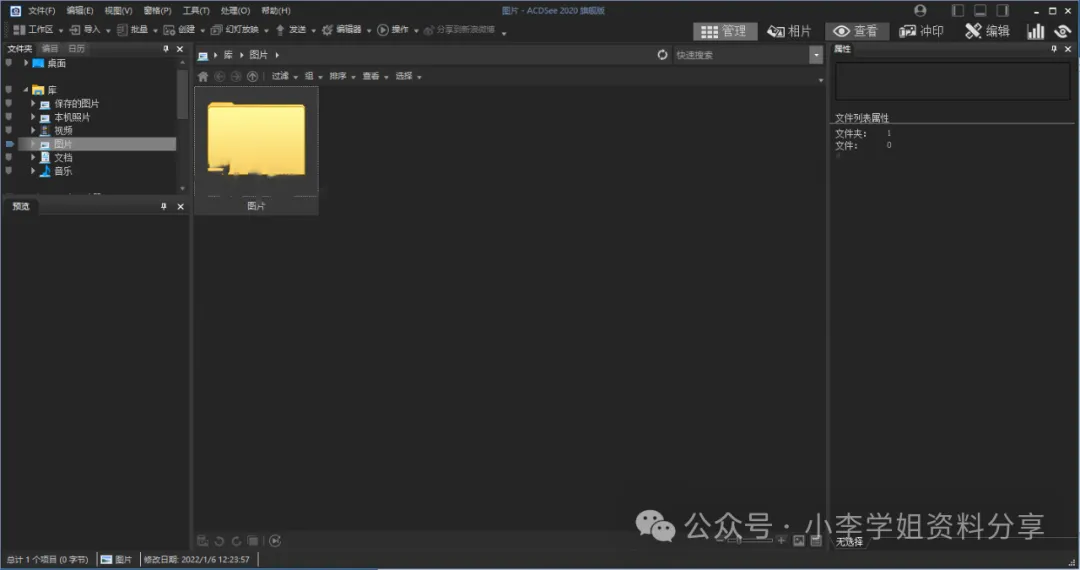Open the 文件(F) menu

(x=41, y=11)
